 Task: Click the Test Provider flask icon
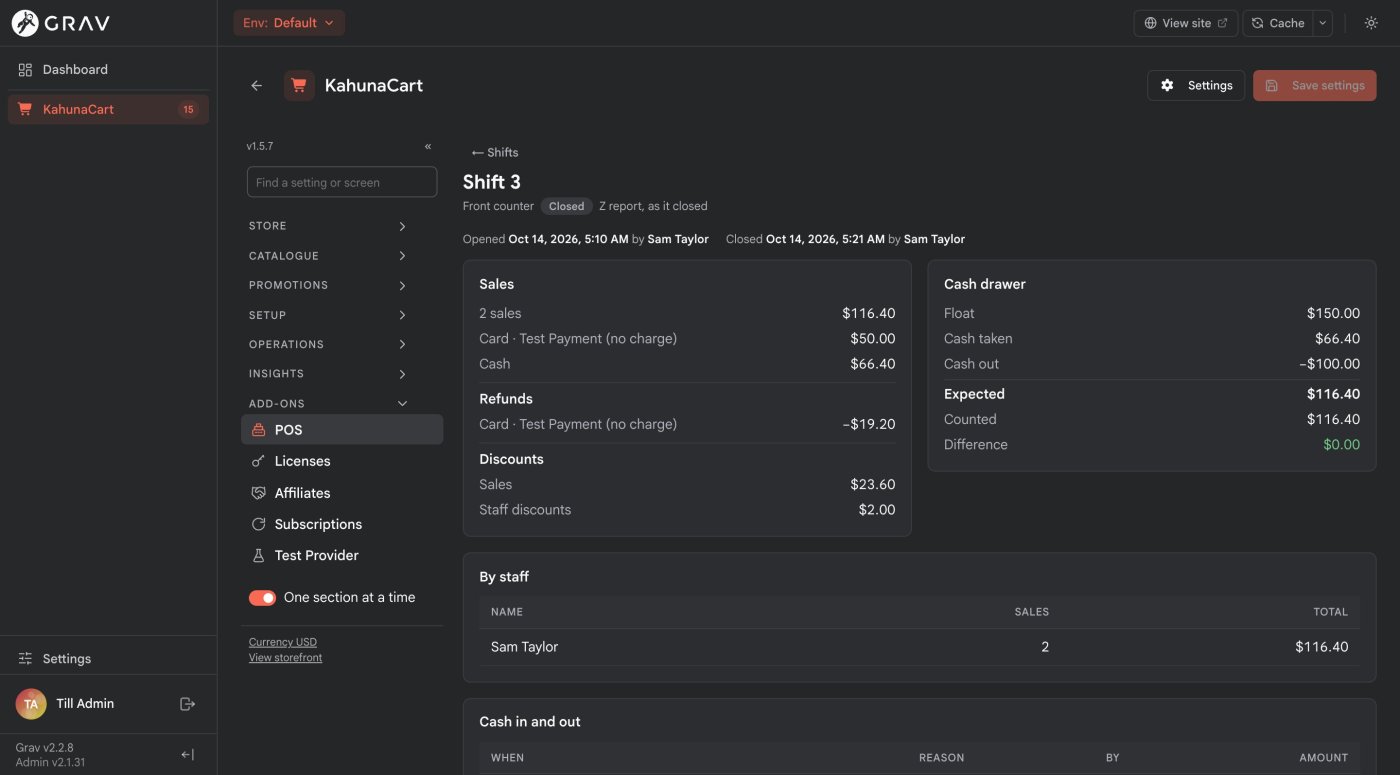259,555
